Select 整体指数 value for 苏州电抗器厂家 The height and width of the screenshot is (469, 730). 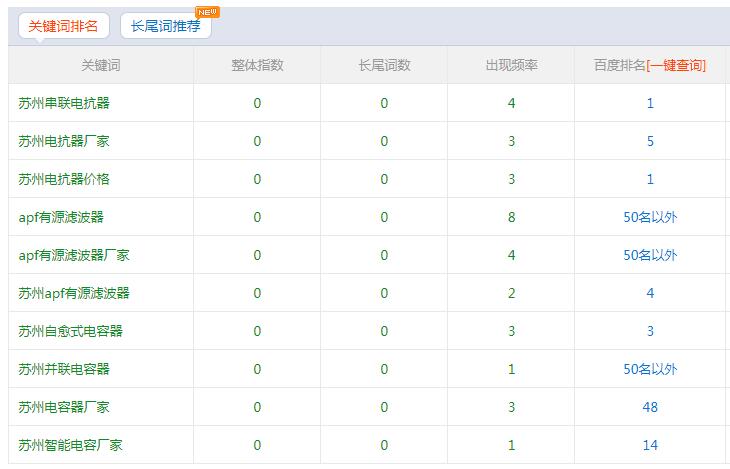pos(257,141)
